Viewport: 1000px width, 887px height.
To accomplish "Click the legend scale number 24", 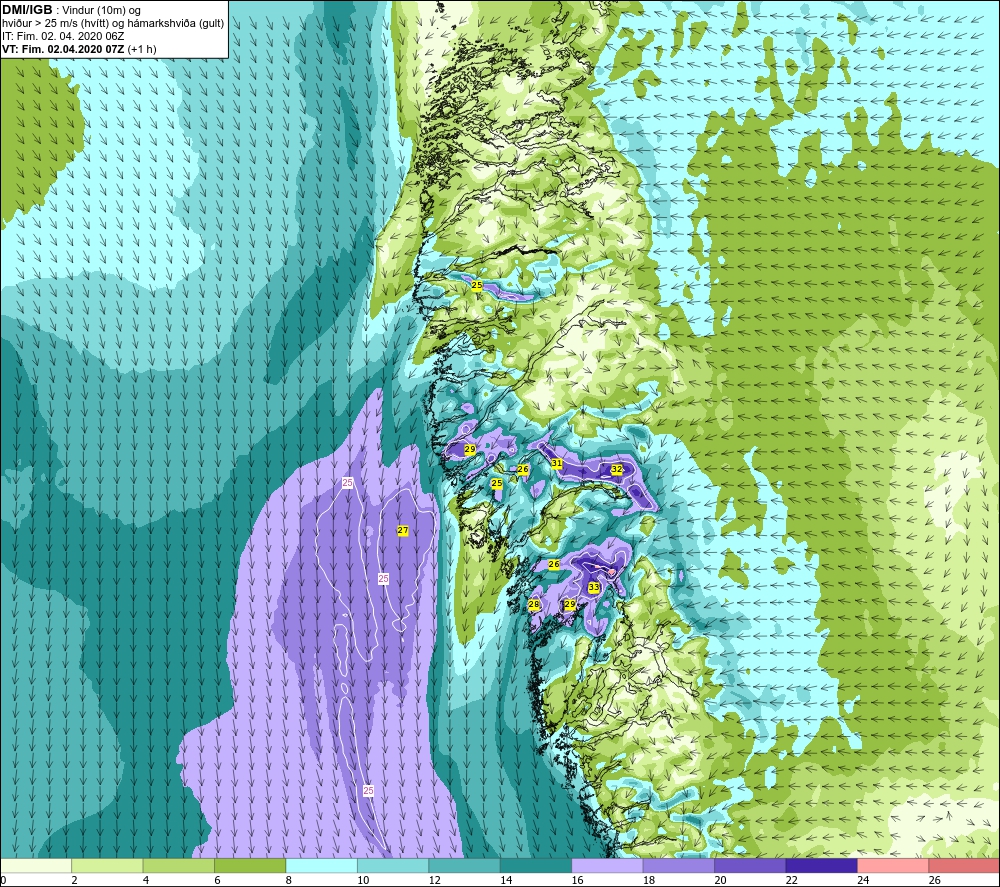I will pyautogui.click(x=863, y=880).
